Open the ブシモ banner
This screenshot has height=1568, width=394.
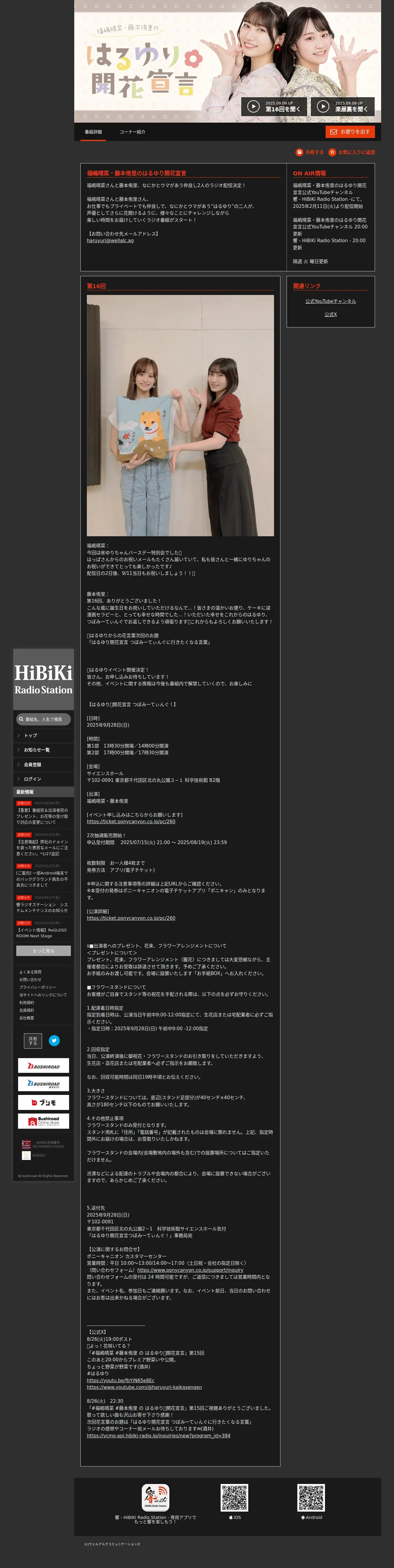(x=43, y=1102)
